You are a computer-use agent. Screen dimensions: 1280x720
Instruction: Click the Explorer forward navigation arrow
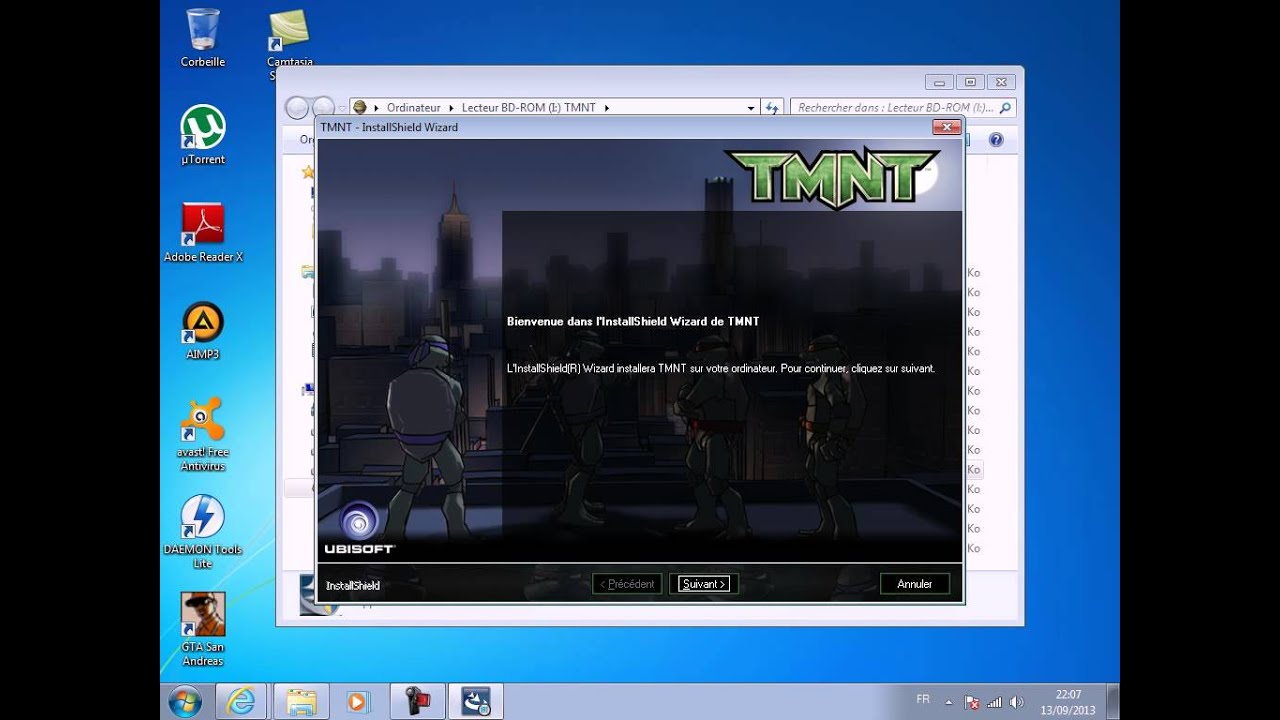323,107
